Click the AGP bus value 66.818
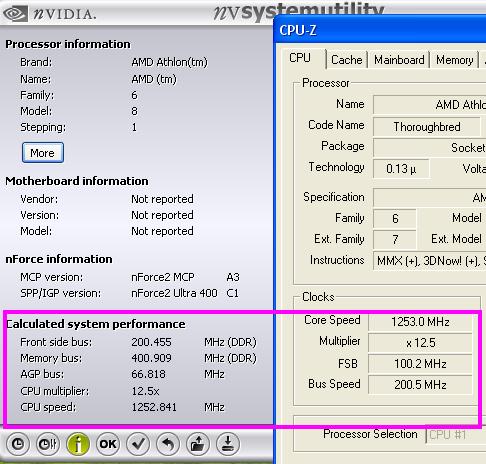Image resolution: width=486 pixels, height=464 pixels. tap(148, 374)
